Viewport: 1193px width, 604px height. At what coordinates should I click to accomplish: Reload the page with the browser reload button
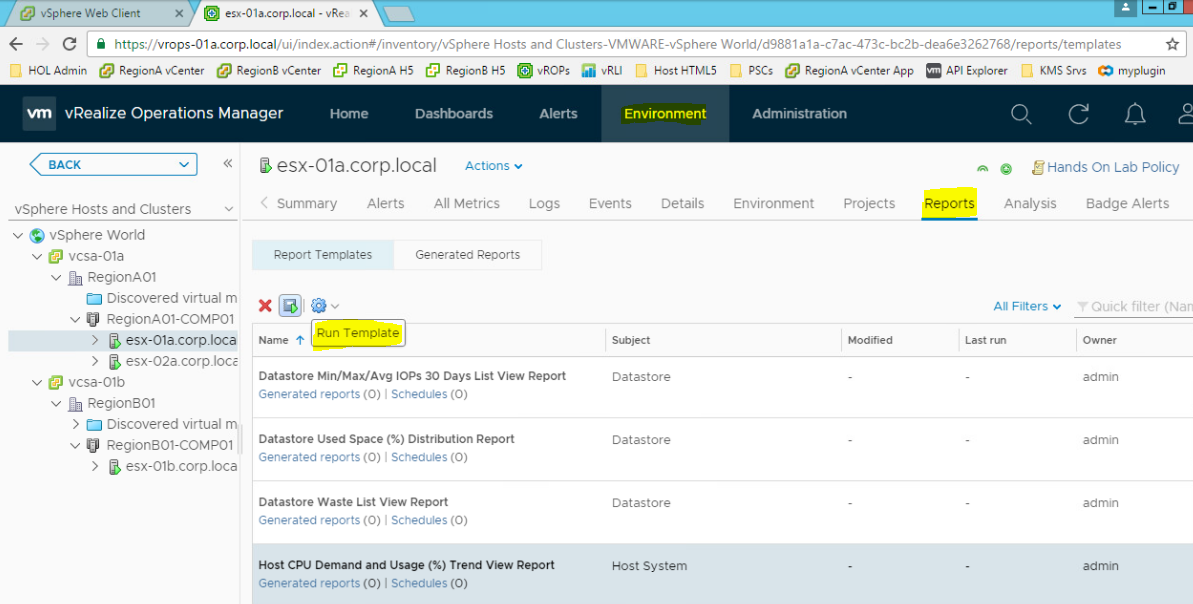[x=69, y=44]
